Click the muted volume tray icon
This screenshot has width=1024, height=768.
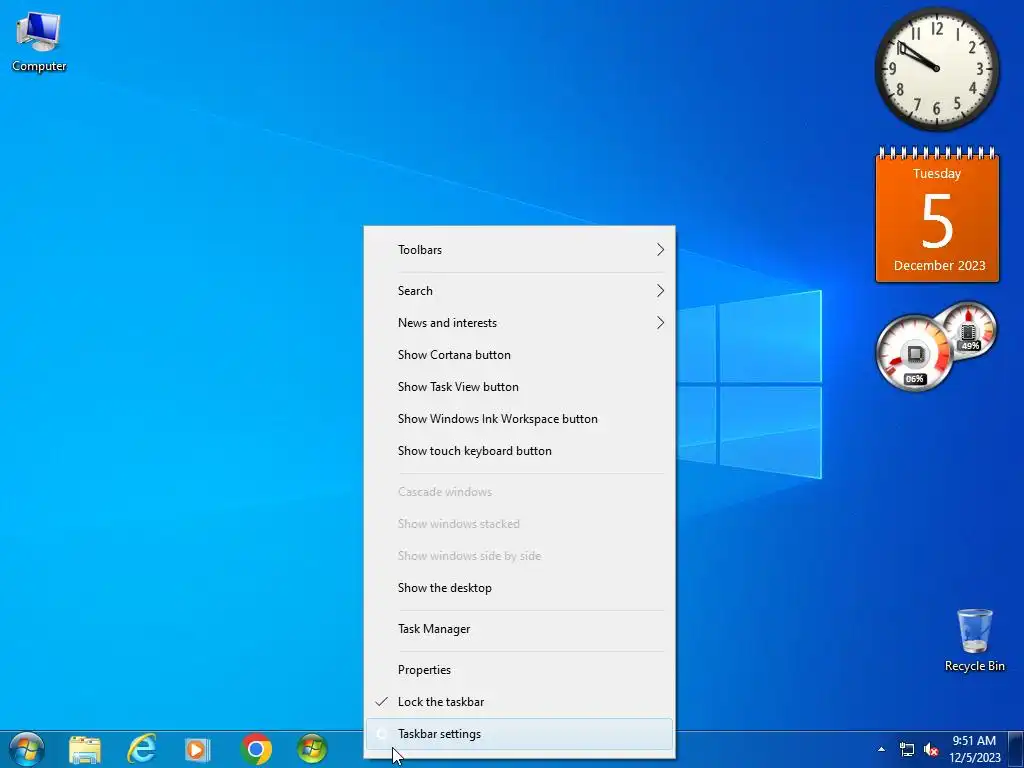click(931, 749)
